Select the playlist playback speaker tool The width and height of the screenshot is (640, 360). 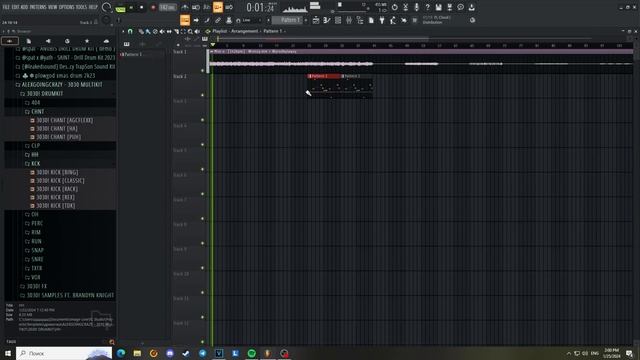(x=197, y=31)
